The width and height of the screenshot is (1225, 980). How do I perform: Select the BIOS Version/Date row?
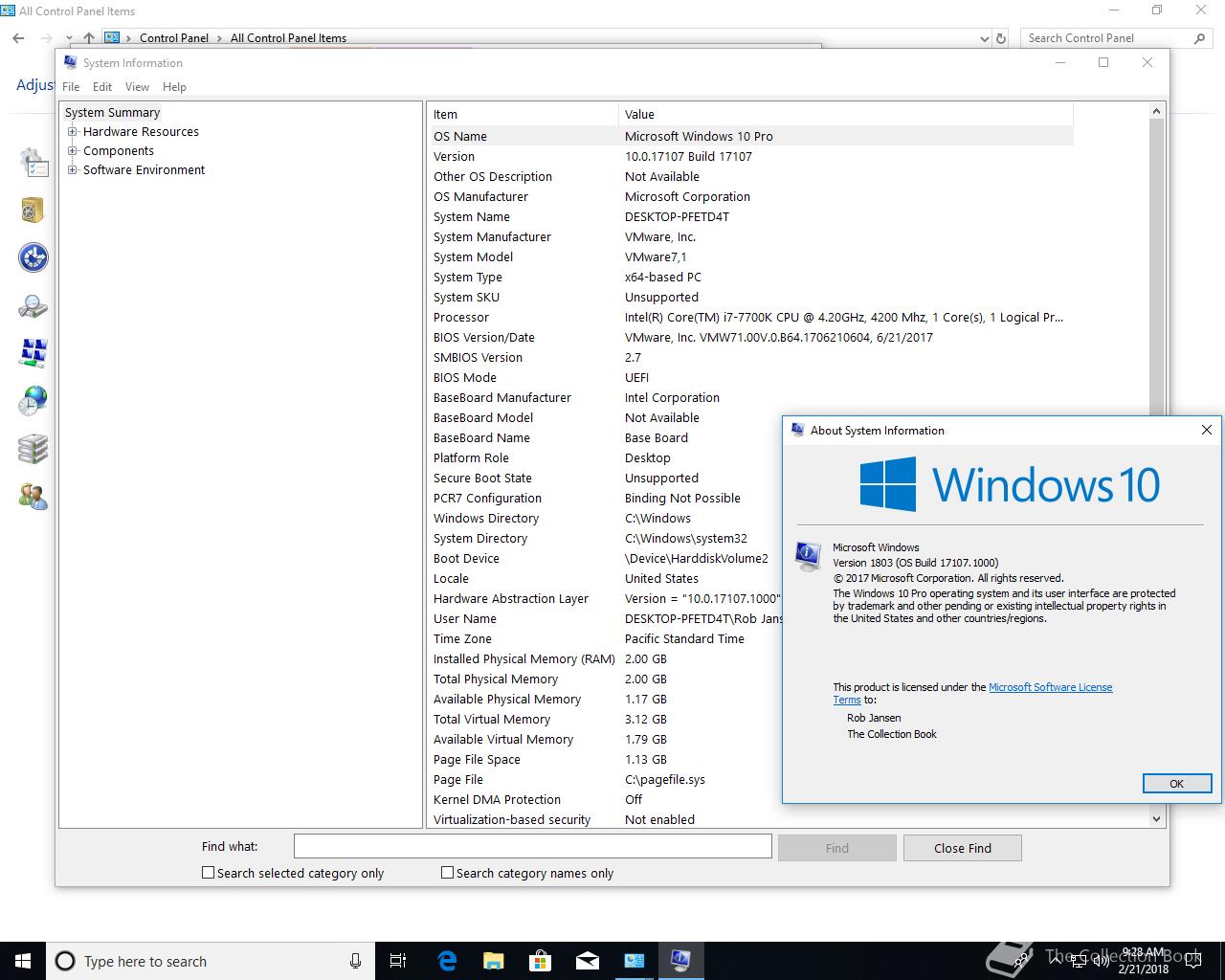(x=751, y=337)
